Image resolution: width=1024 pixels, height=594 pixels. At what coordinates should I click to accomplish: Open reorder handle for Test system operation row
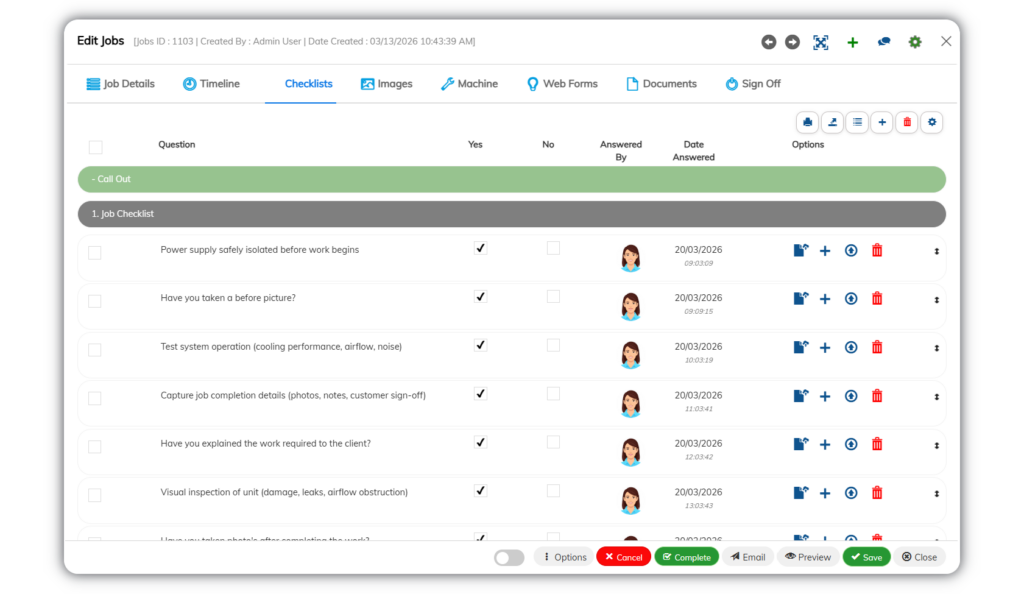click(936, 349)
